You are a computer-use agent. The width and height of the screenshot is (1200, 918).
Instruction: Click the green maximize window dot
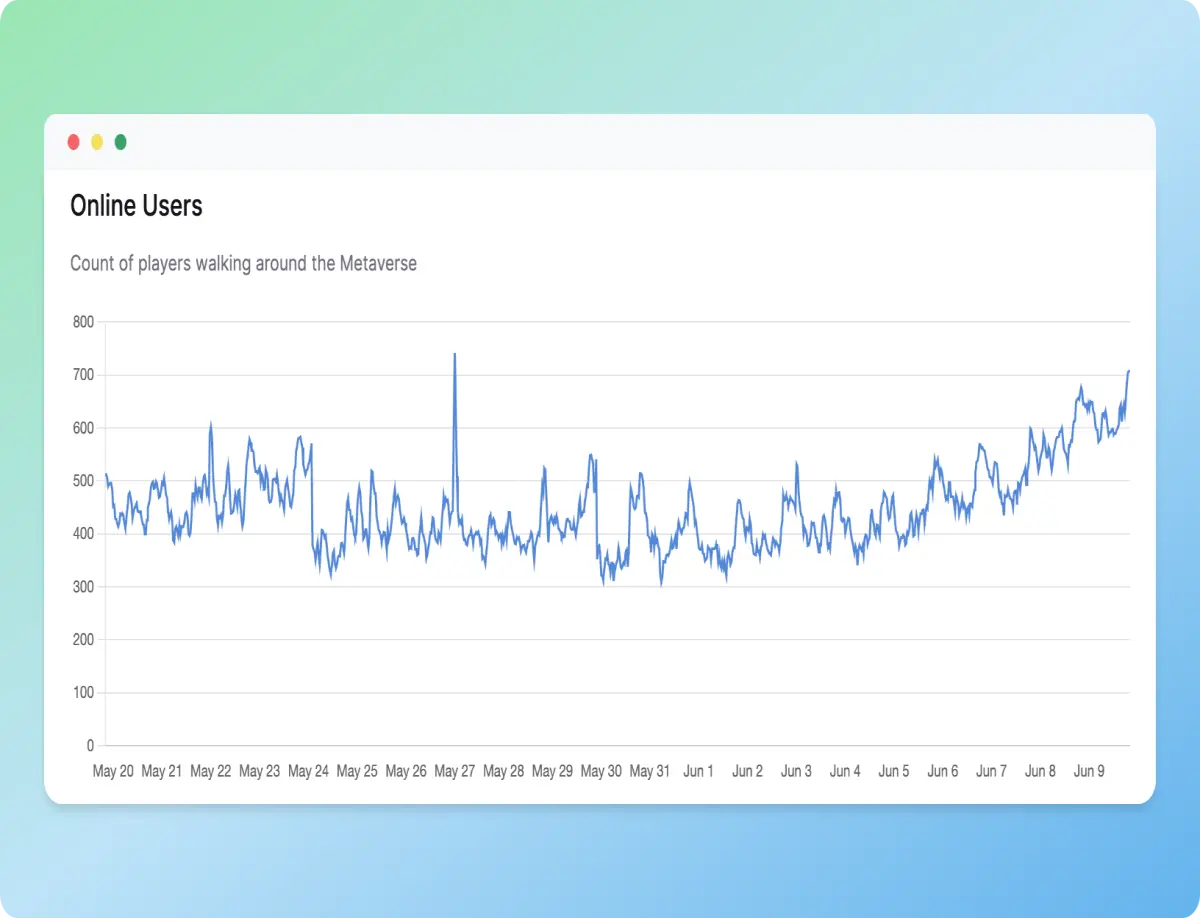121,142
